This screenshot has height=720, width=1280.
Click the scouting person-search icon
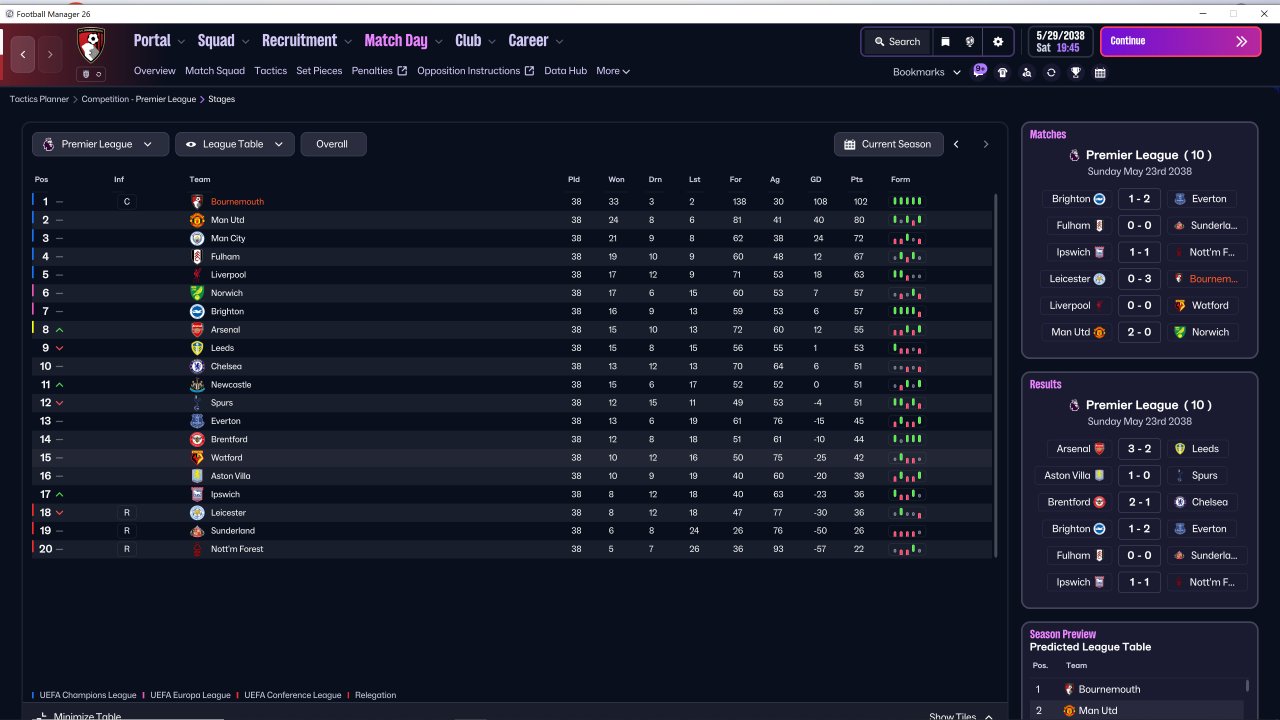pos(1027,72)
